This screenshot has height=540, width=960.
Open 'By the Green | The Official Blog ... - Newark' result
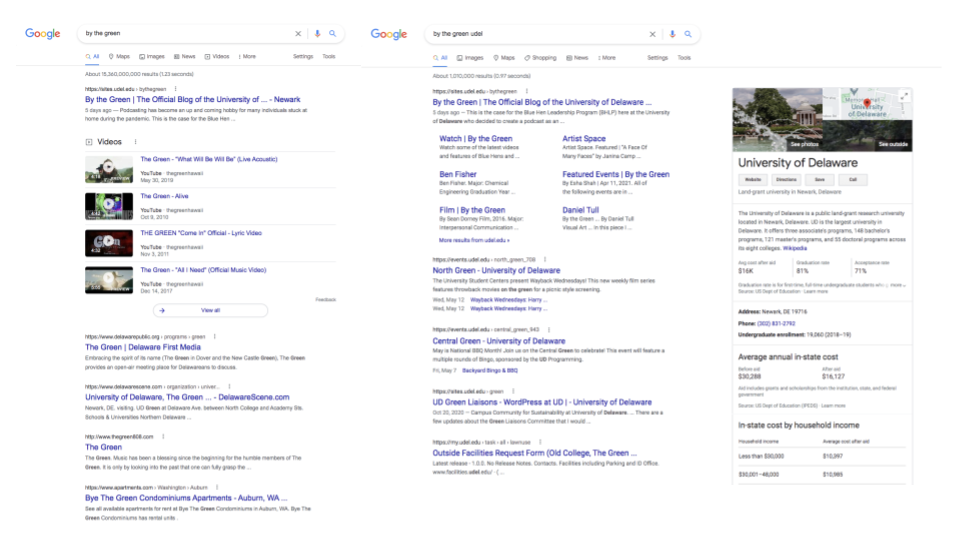pyautogui.click(x=192, y=99)
